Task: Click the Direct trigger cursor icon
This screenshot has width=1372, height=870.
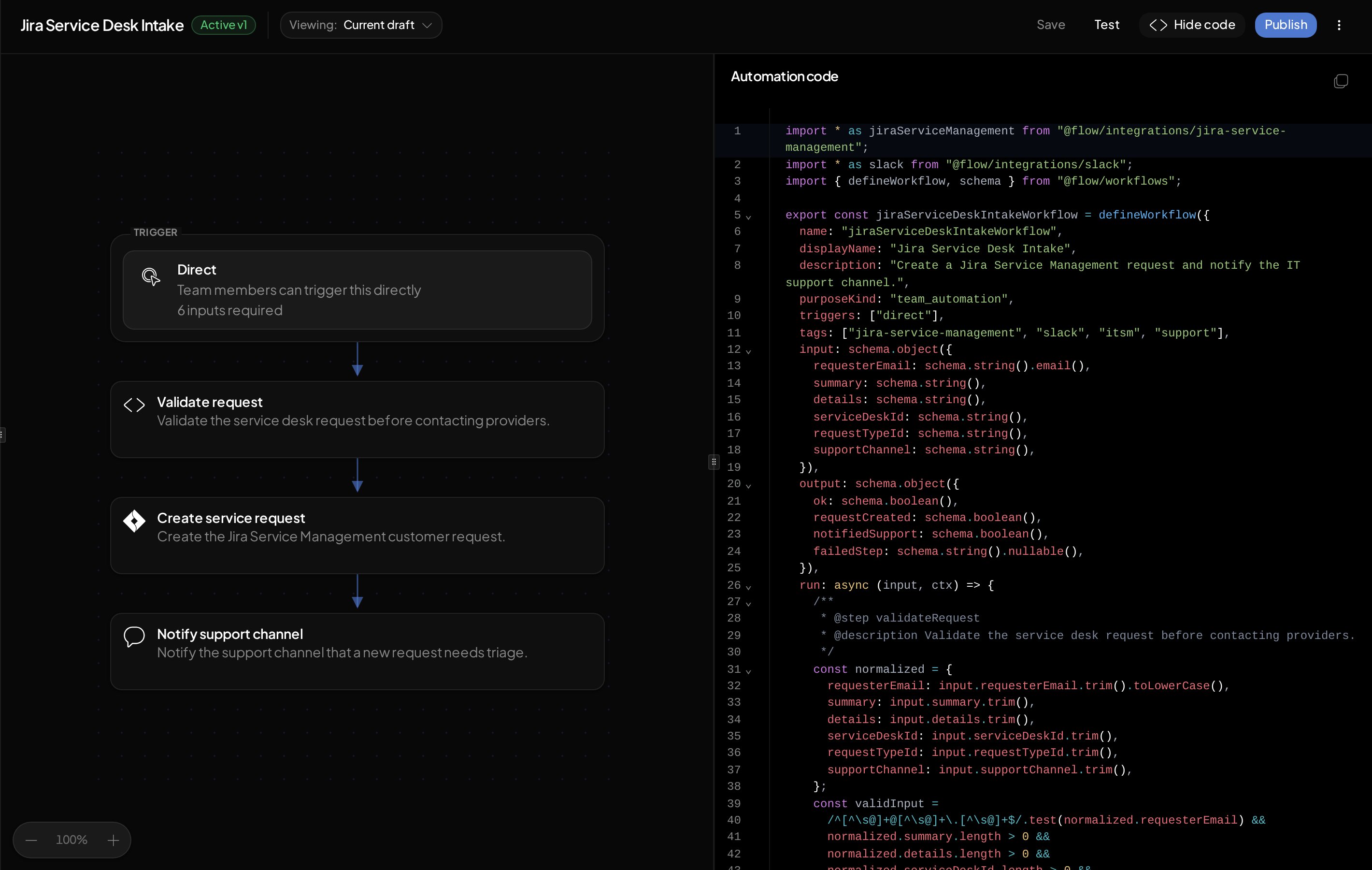Action: pyautogui.click(x=151, y=276)
